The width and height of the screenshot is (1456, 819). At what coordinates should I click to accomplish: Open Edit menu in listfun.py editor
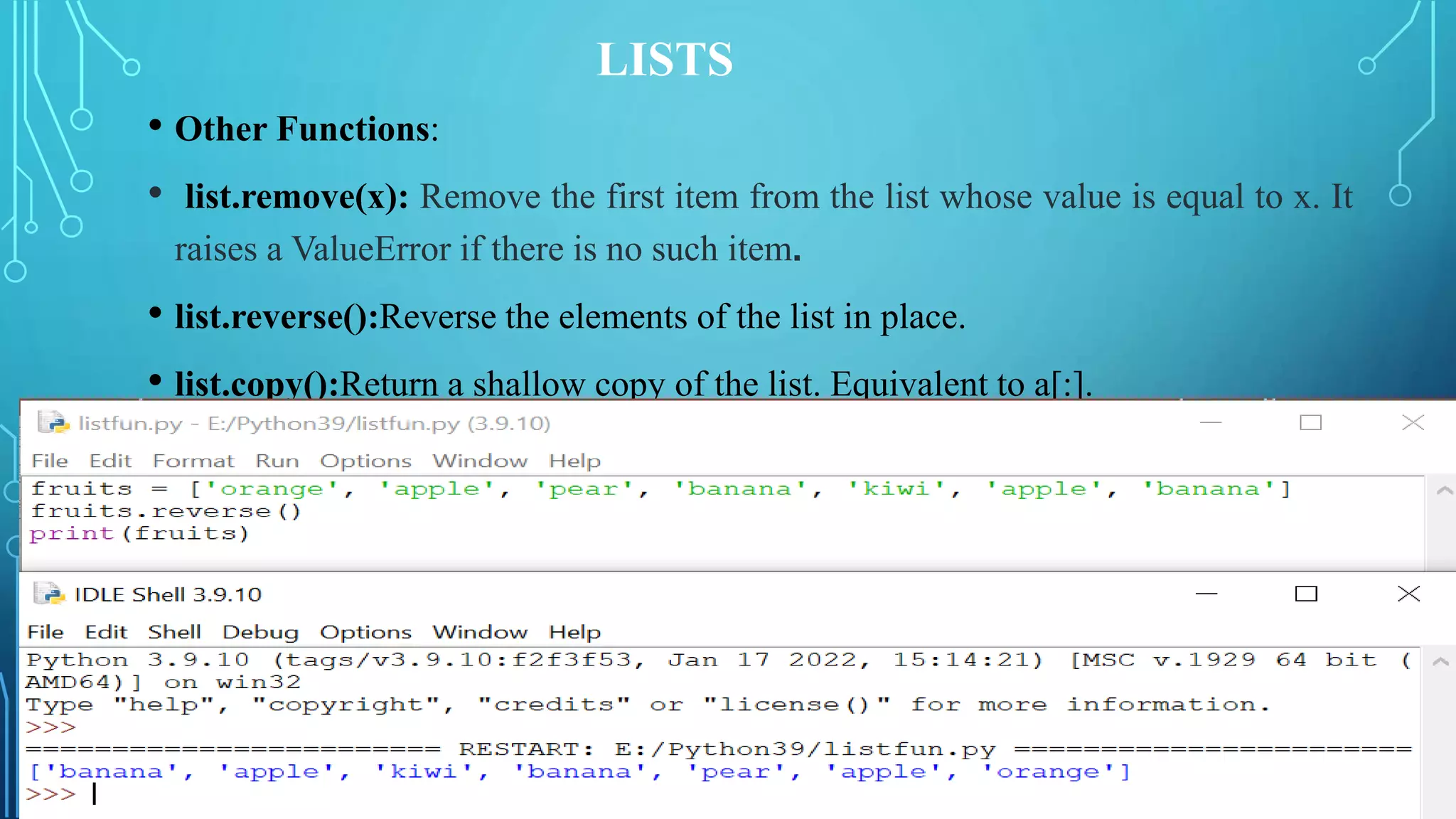[x=110, y=461]
